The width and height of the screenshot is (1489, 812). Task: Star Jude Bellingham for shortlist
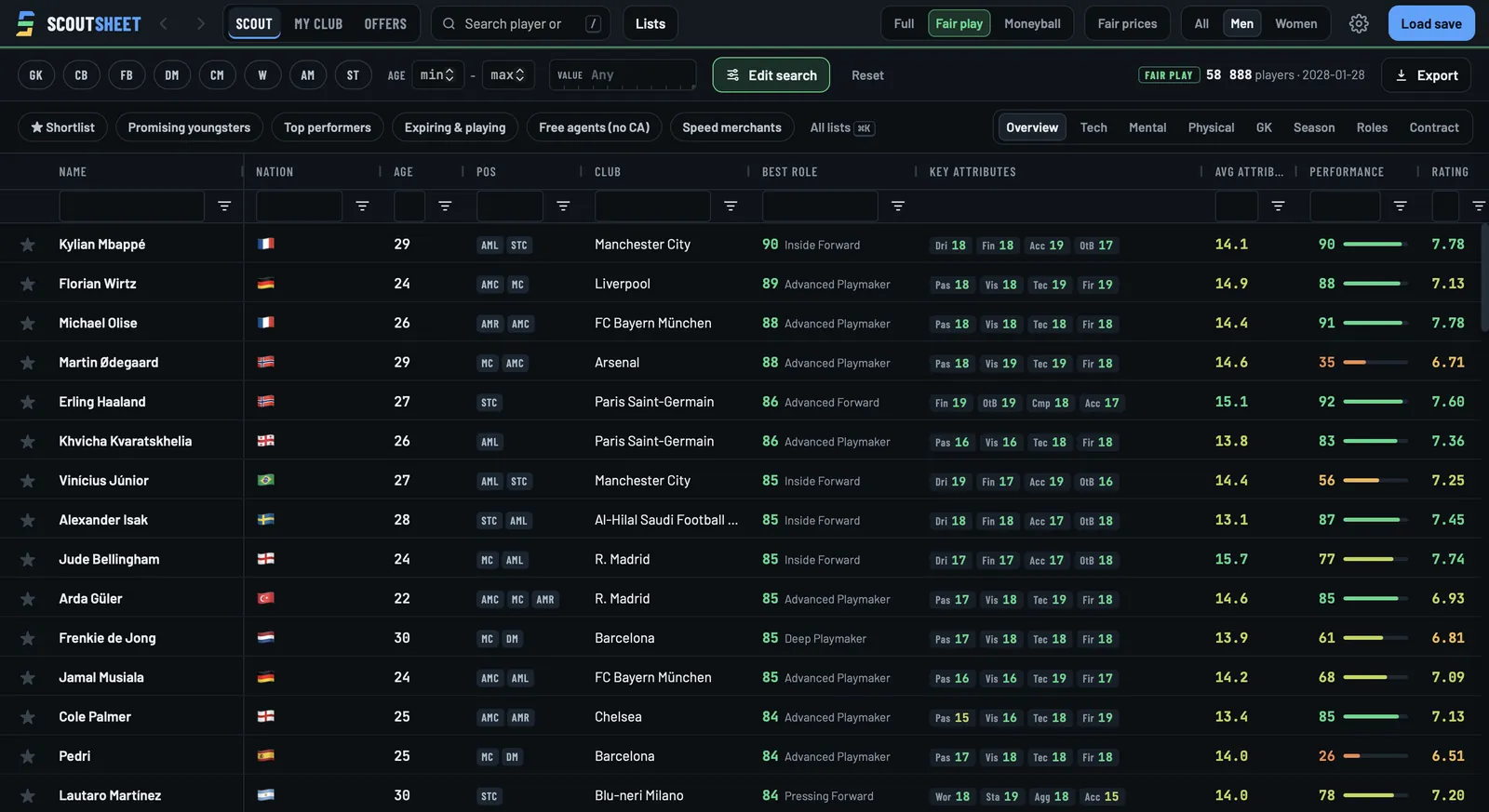click(28, 560)
